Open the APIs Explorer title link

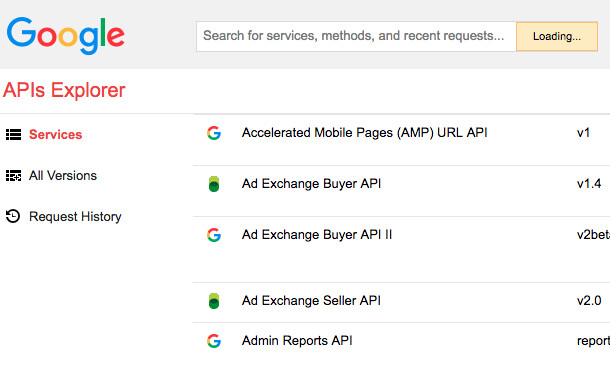tap(64, 90)
